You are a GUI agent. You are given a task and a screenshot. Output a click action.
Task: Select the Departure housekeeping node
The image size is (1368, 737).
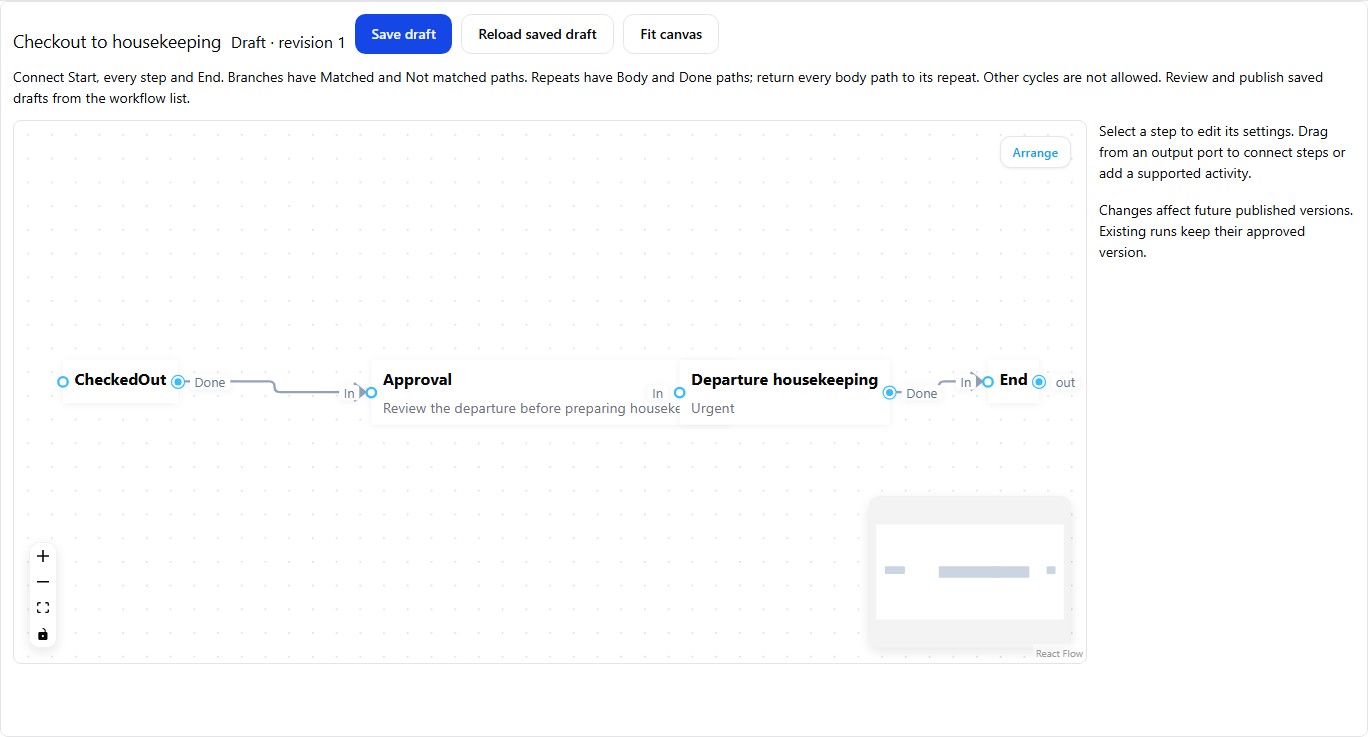784,392
